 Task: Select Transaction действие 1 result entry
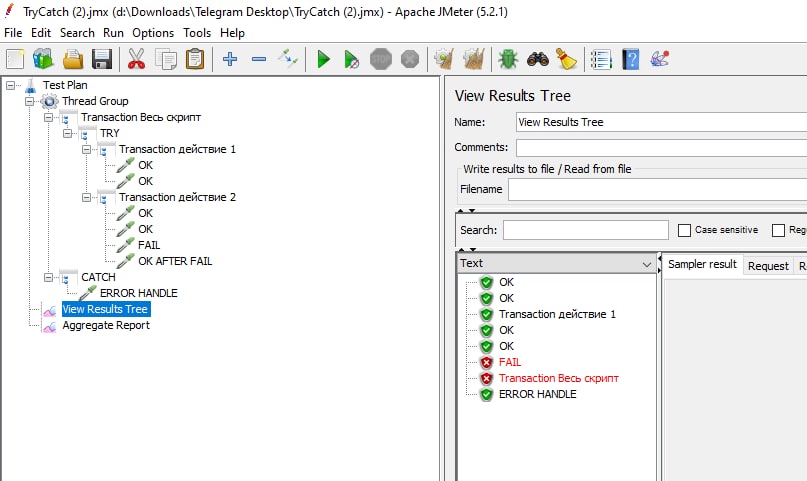tap(557, 314)
